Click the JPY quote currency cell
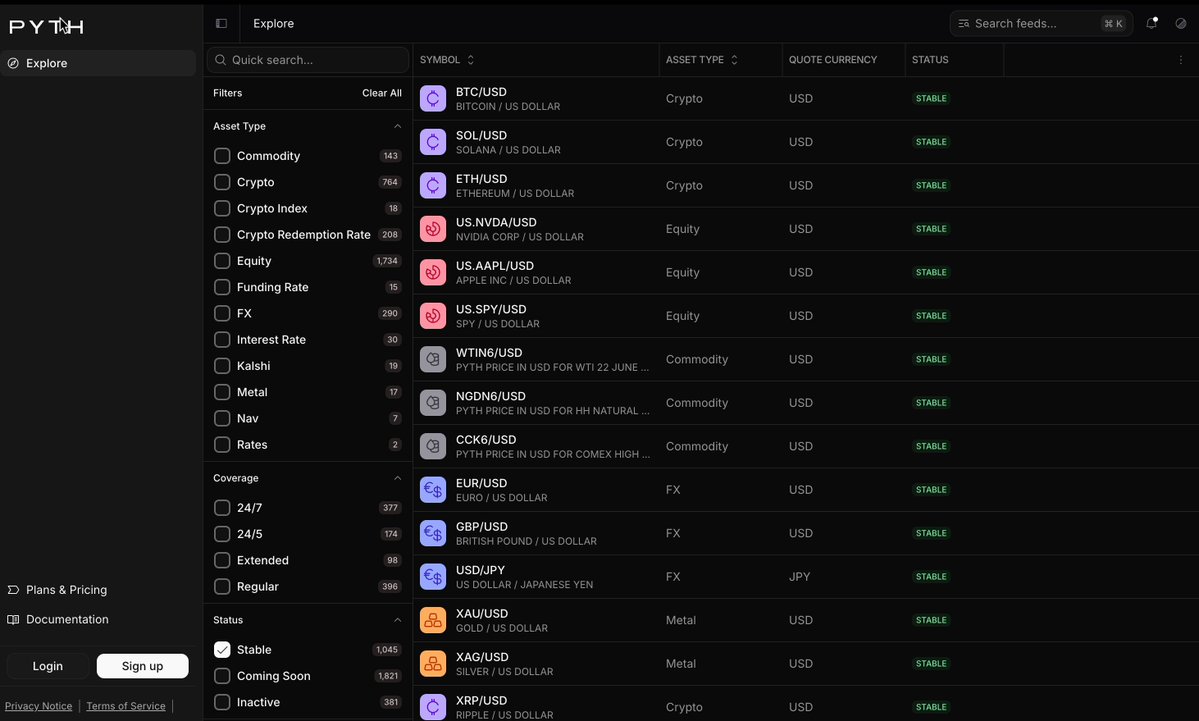 [799, 576]
